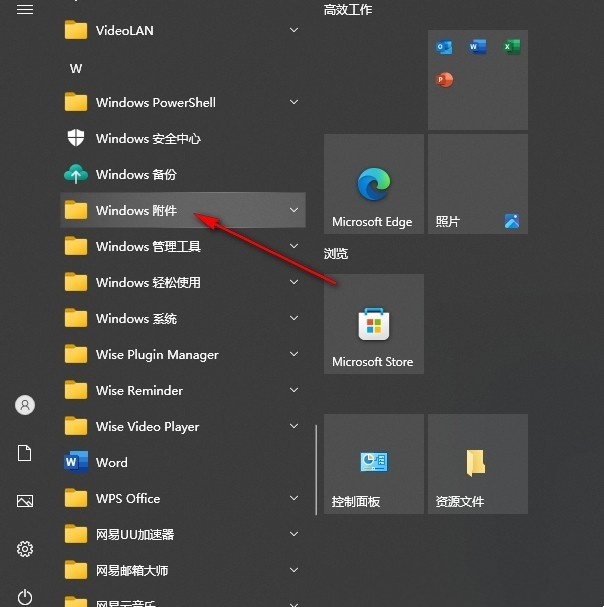604x607 pixels.
Task: Select the Windows 系统 folder entry
Action: point(183,318)
